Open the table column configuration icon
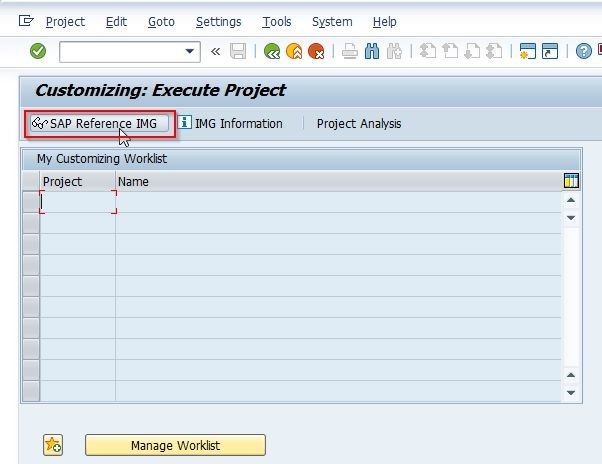Viewport: 602px width, 464px height. pos(571,180)
